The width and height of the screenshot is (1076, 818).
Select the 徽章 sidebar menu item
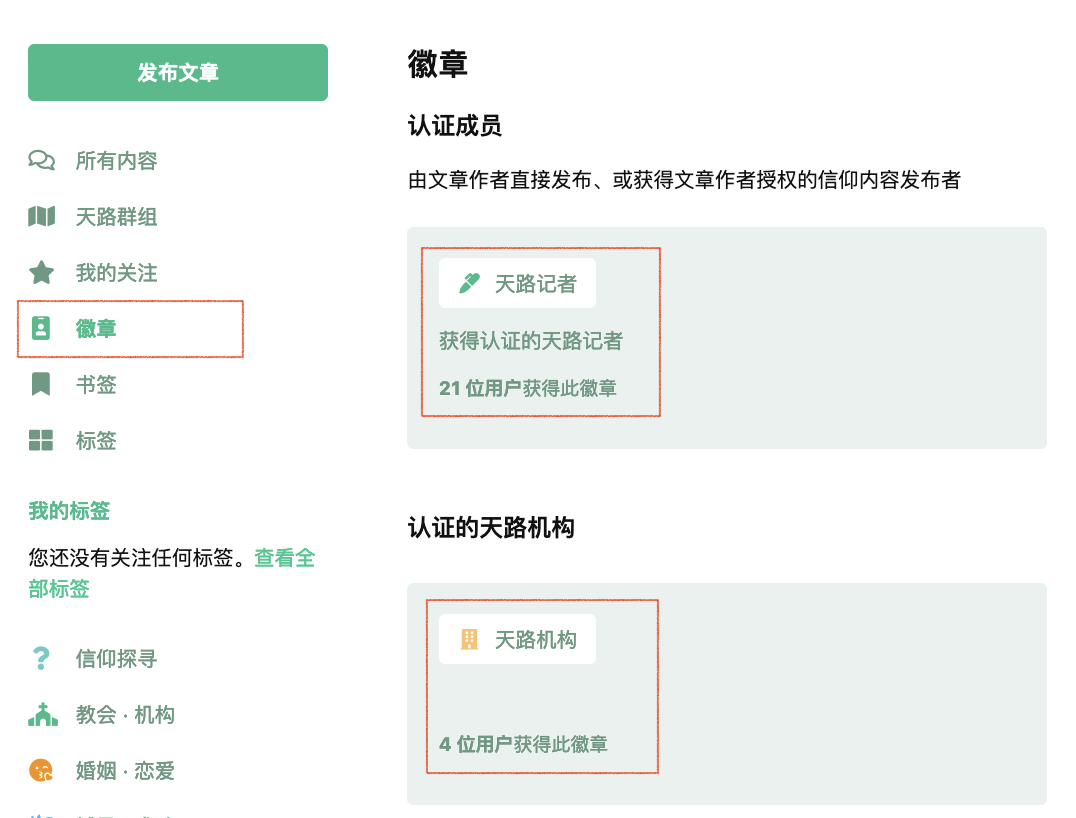[96, 328]
